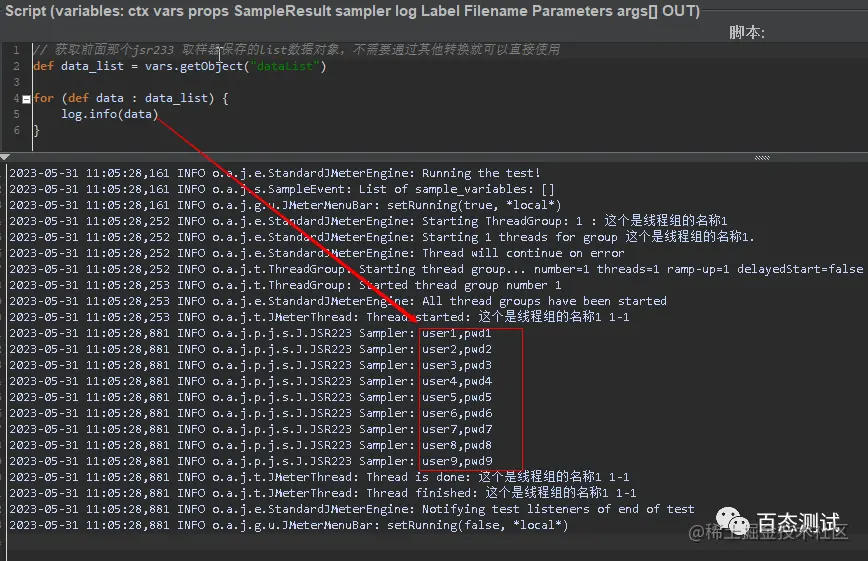Click the 'All thread groups have been started' line
This screenshot has height=561, width=868.
pyautogui.click(x=338, y=301)
